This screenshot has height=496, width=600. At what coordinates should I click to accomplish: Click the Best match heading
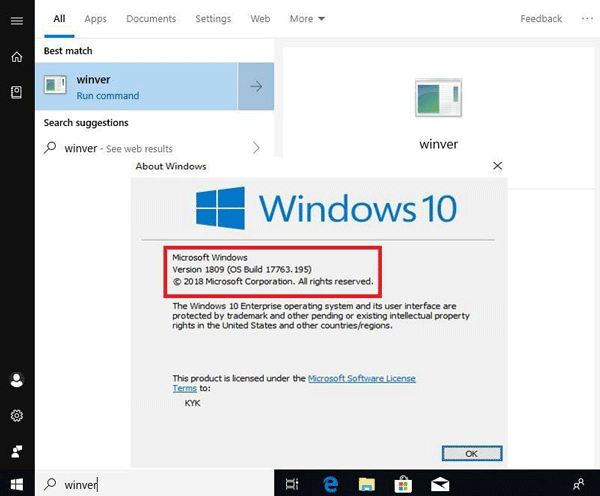[x=68, y=51]
